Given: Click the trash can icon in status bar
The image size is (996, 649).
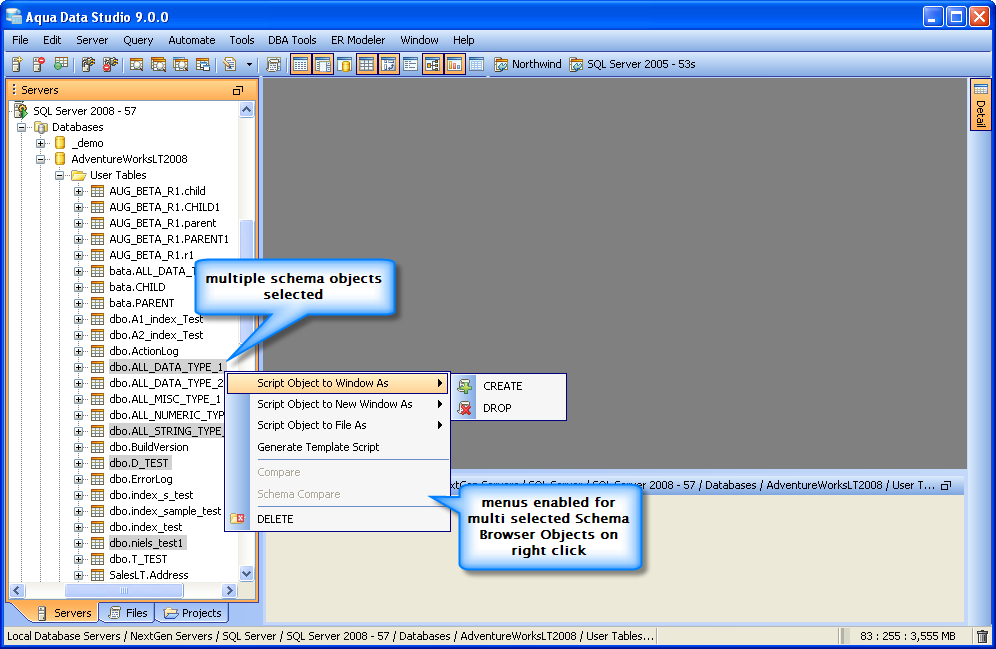Looking at the screenshot, I should (982, 636).
